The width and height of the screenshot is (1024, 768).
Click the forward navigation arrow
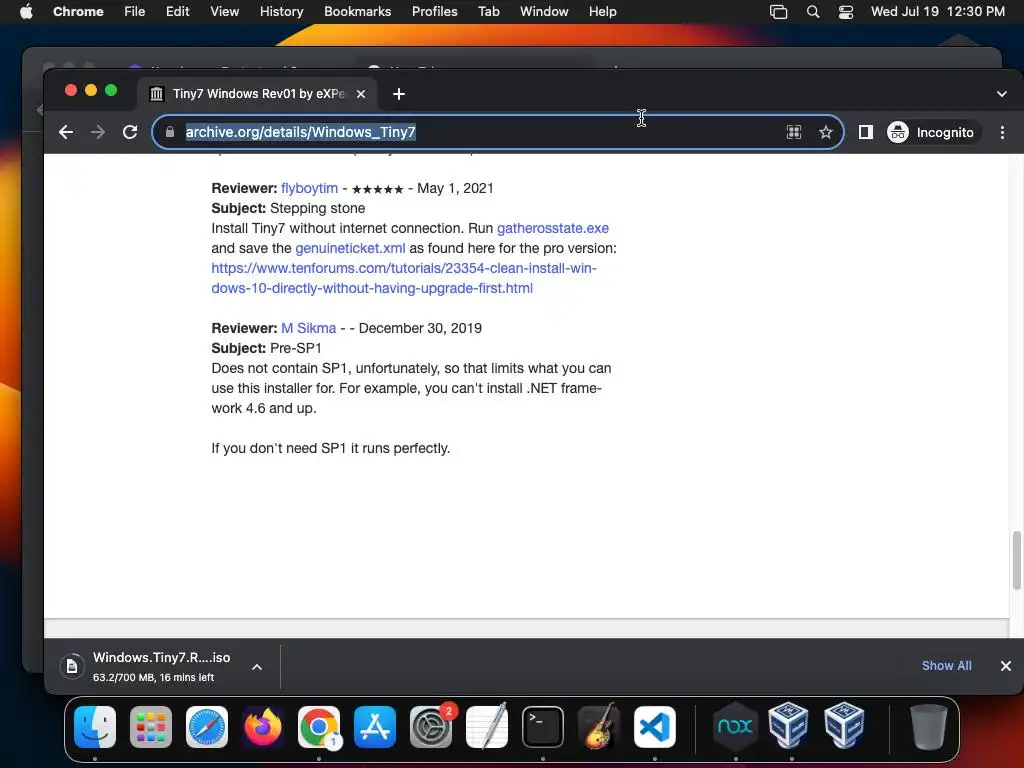coord(98,133)
